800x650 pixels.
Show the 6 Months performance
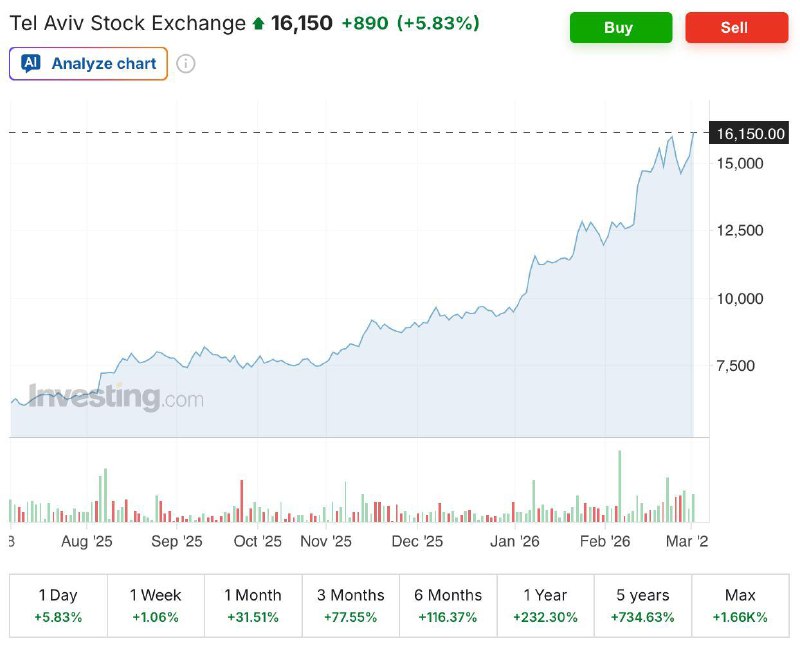[448, 606]
